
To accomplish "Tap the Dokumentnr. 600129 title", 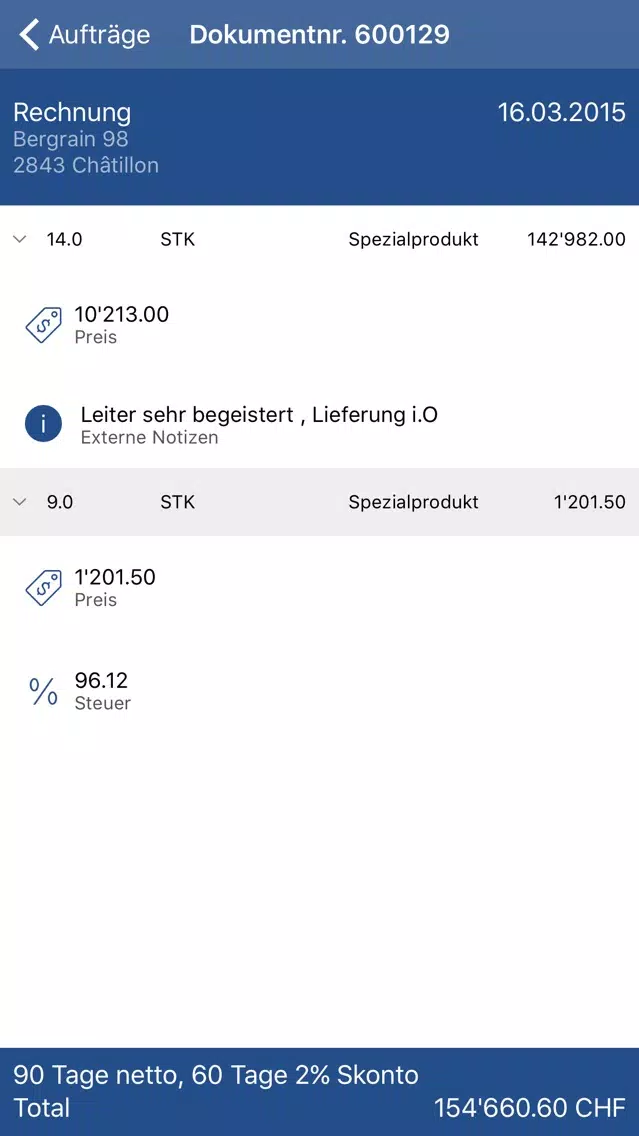I will pyautogui.click(x=320, y=35).
